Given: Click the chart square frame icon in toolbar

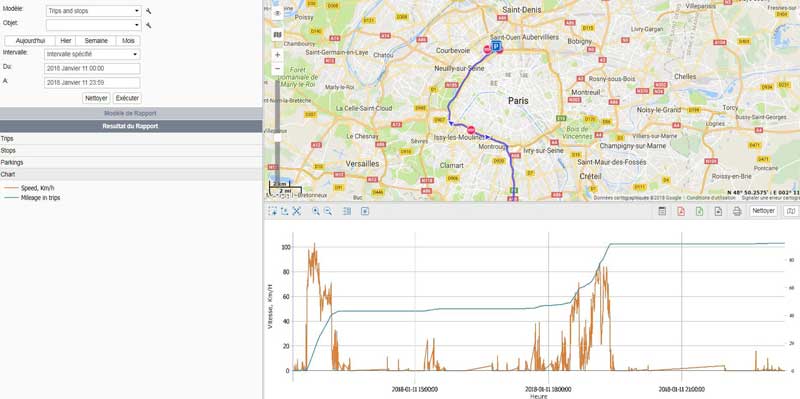Looking at the screenshot, I should (x=365, y=211).
